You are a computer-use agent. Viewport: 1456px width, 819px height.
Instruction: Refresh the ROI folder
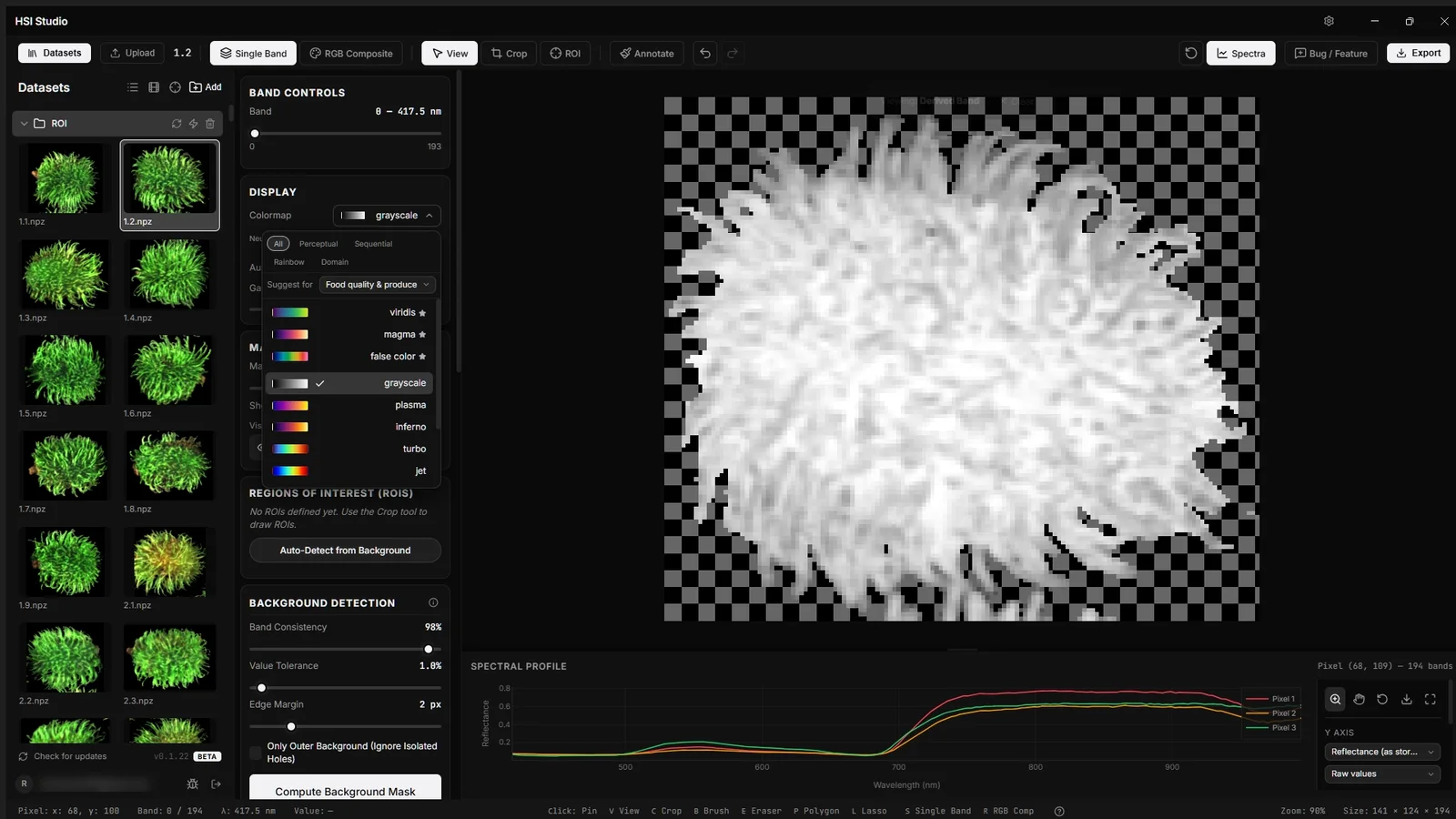point(177,124)
